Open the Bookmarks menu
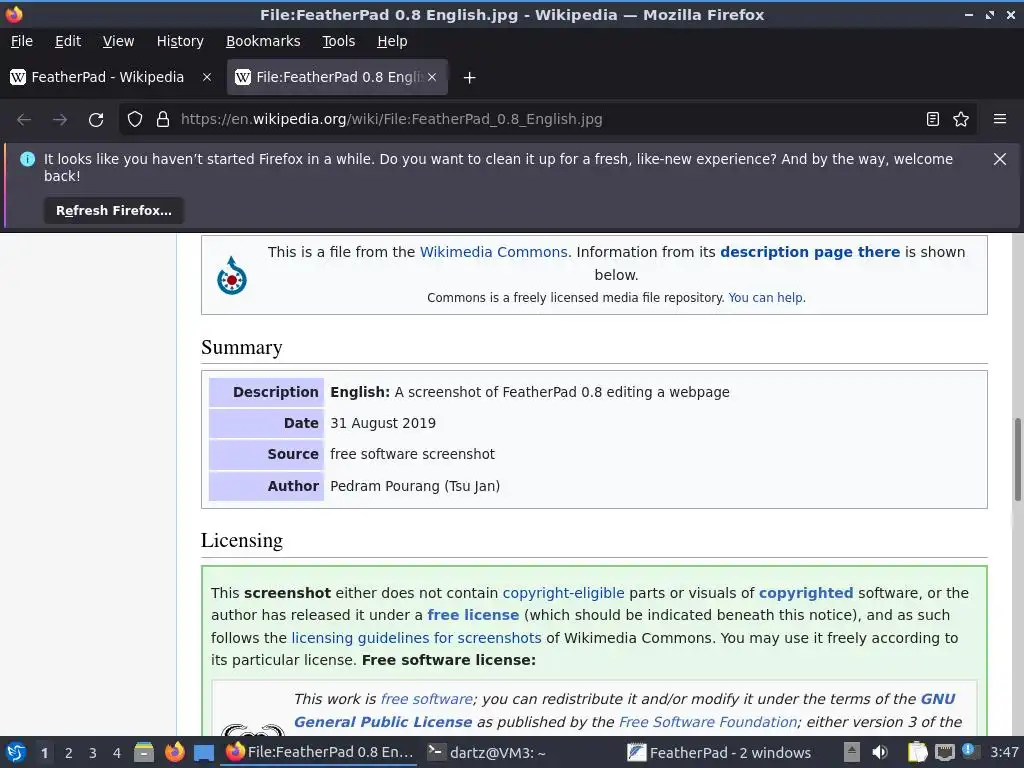The image size is (1024, 768). 263,41
